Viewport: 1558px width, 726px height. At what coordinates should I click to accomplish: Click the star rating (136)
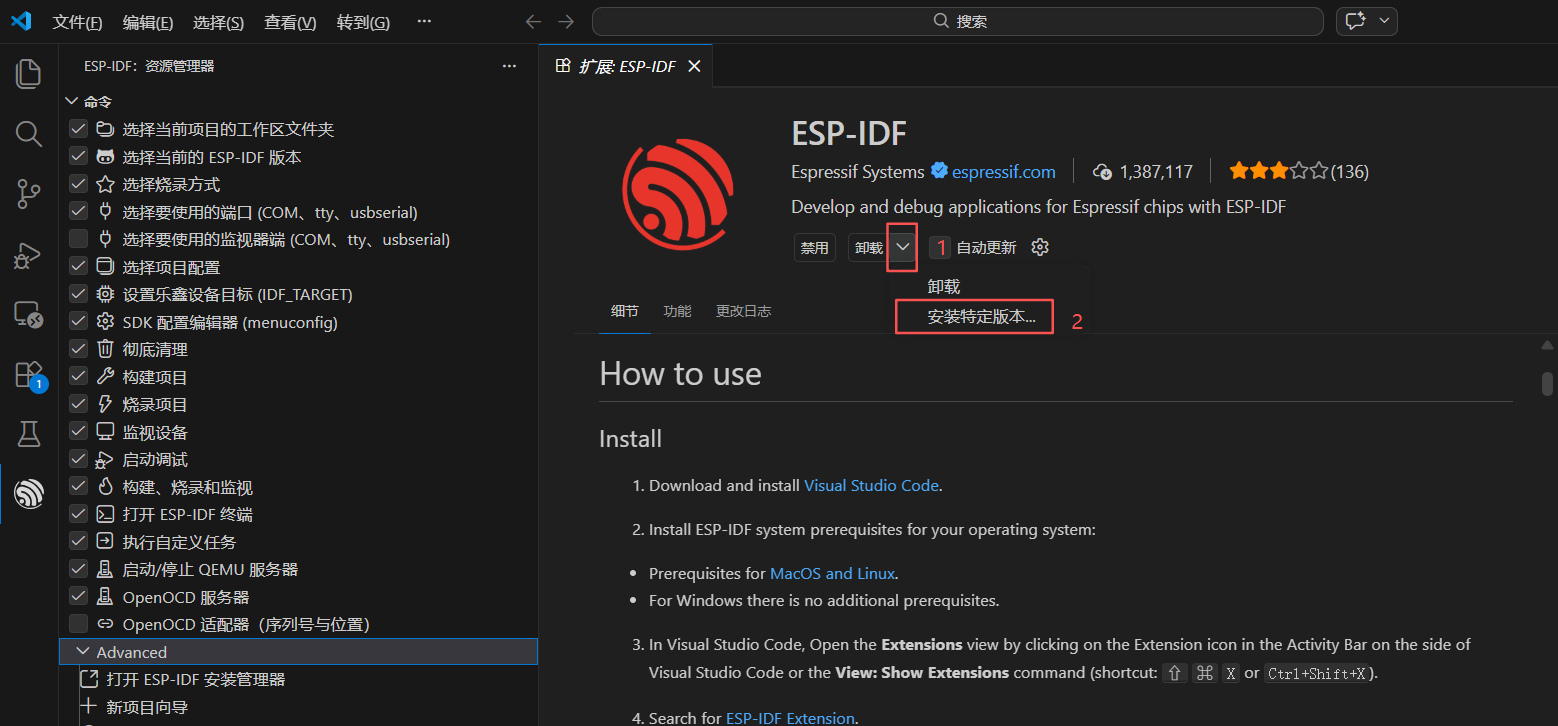pyautogui.click(x=1298, y=172)
